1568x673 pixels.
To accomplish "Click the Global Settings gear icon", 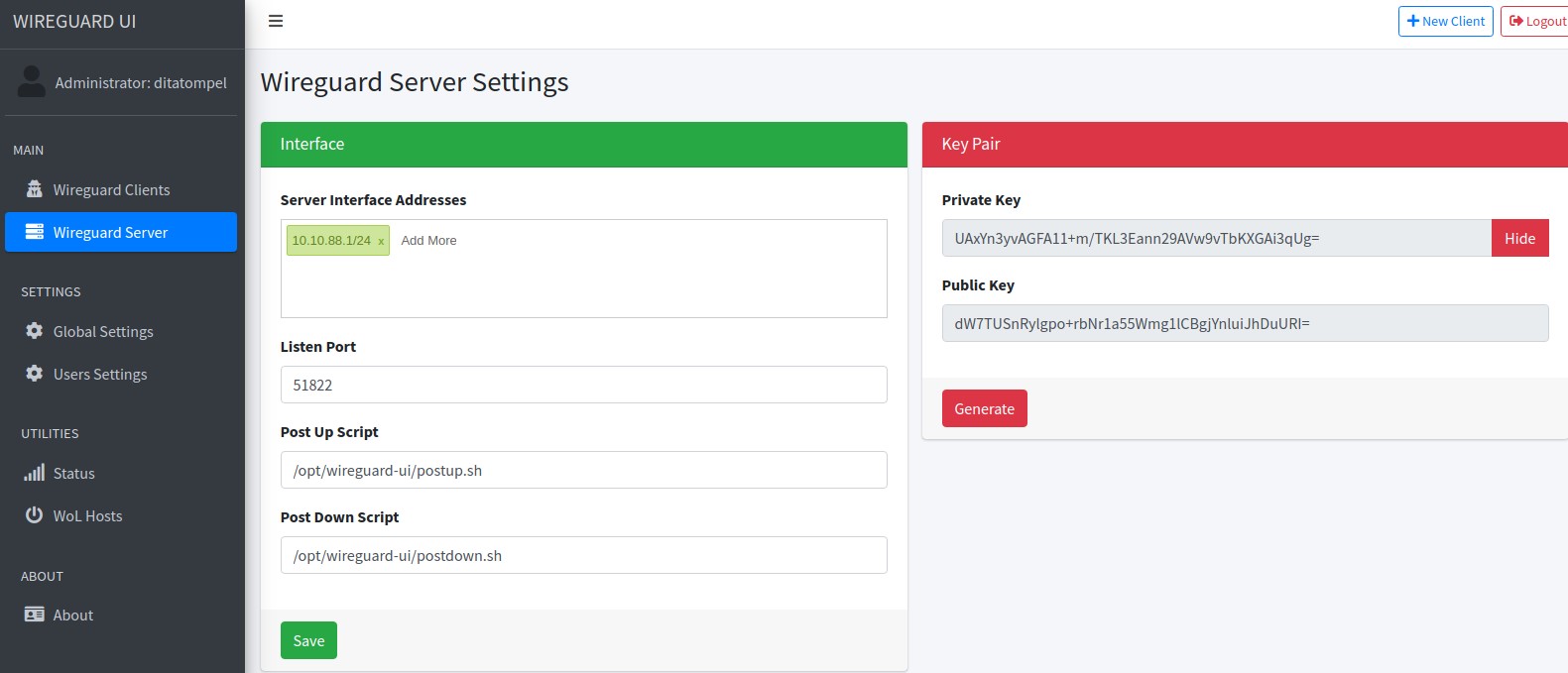I will pos(35,331).
